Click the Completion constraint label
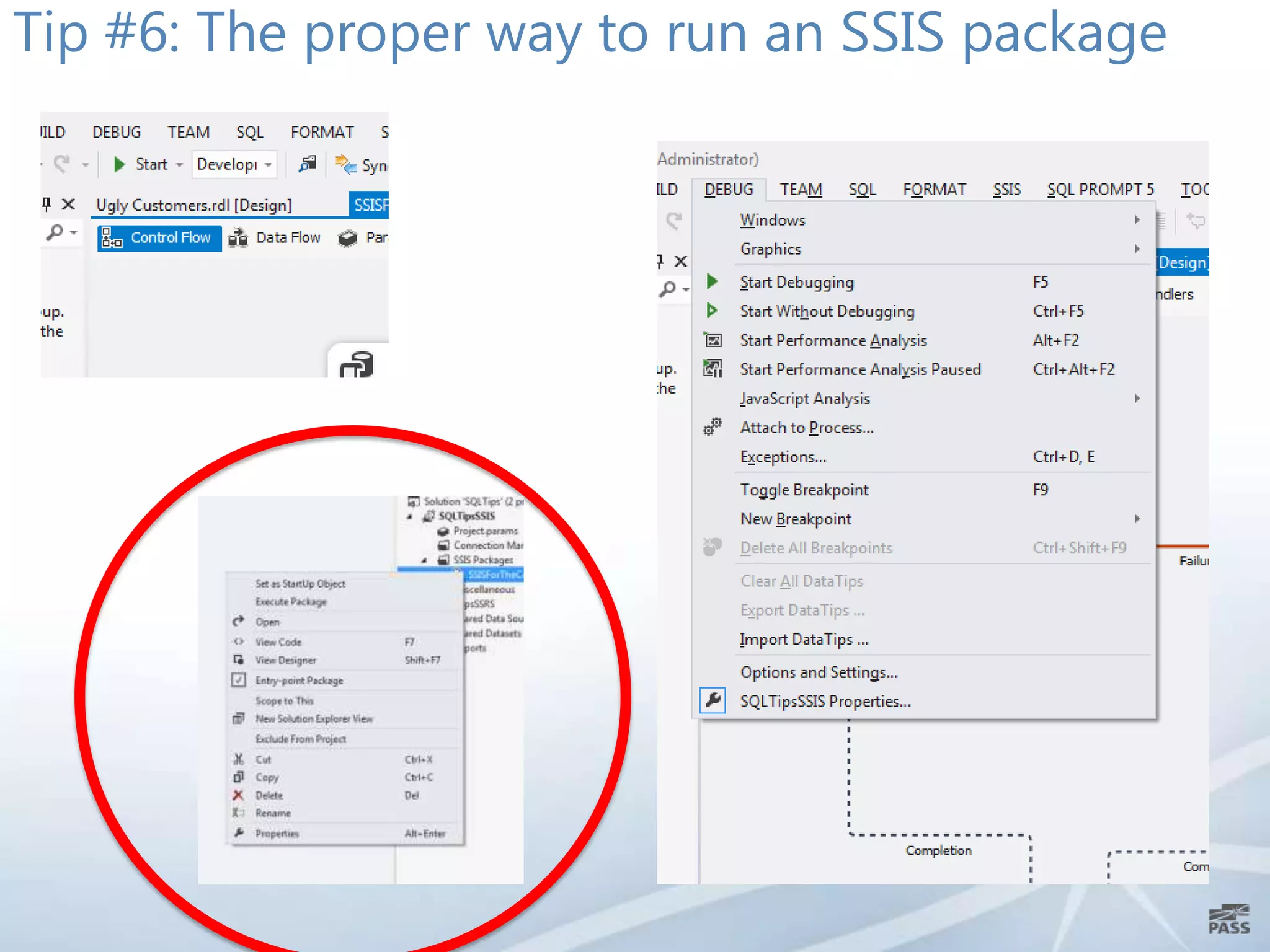Screen dimensions: 1270x952 click(939, 850)
